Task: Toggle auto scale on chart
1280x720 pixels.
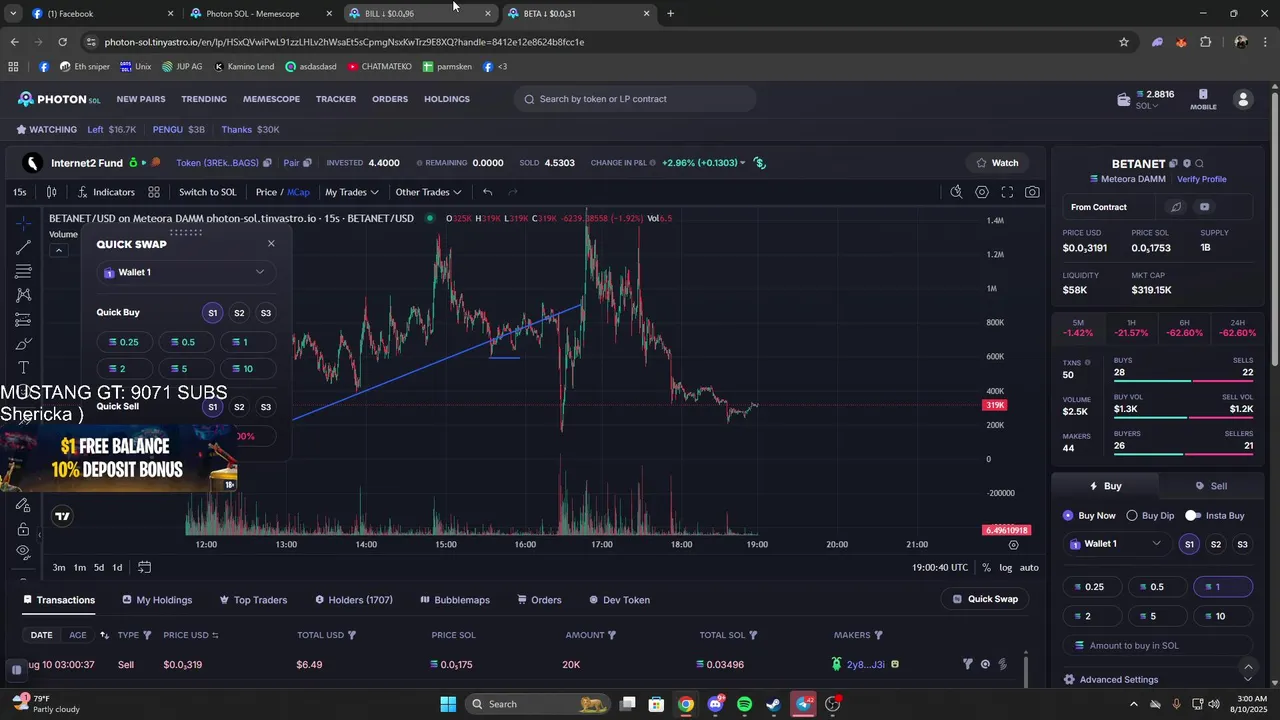Action: tap(1029, 567)
